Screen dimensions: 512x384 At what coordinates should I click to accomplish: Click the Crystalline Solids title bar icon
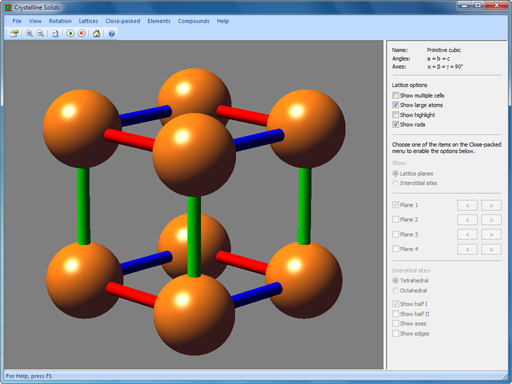click(8, 7)
